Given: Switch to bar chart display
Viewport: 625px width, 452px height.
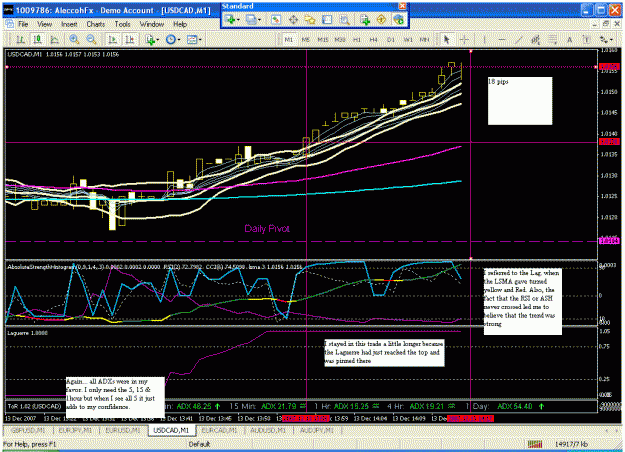Looking at the screenshot, I should (x=20, y=39).
